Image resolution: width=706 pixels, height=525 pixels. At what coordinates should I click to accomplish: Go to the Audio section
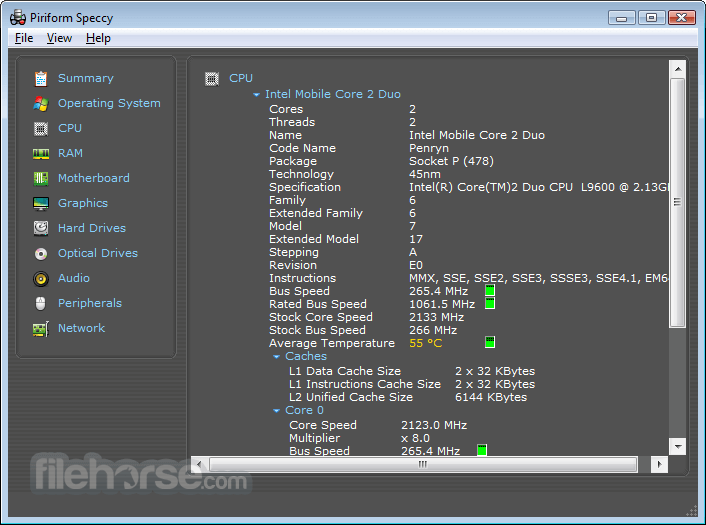(74, 278)
